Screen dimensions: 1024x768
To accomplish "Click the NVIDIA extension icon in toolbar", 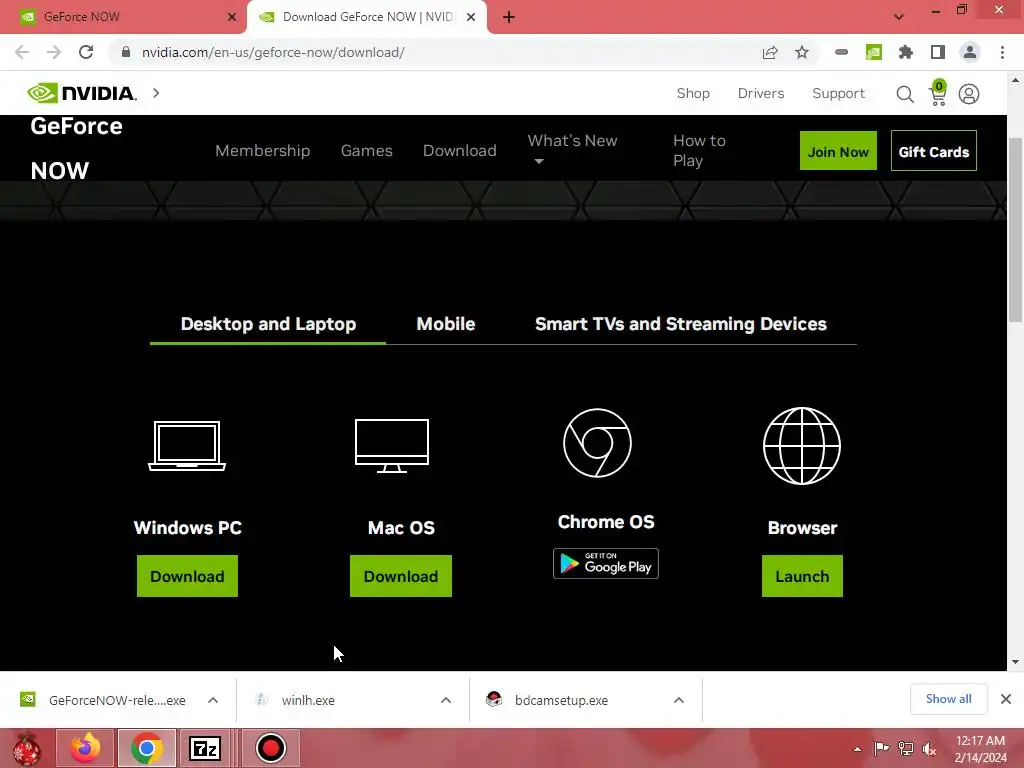I will (874, 52).
